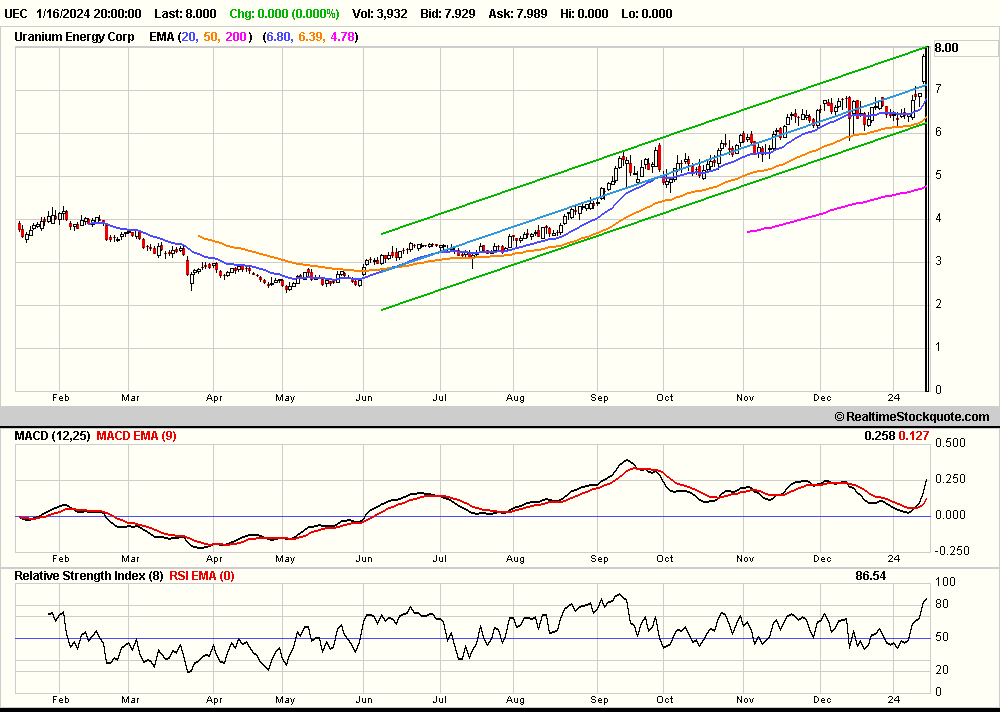
Task: Select Oct on the MACD time axis
Action: [x=665, y=559]
